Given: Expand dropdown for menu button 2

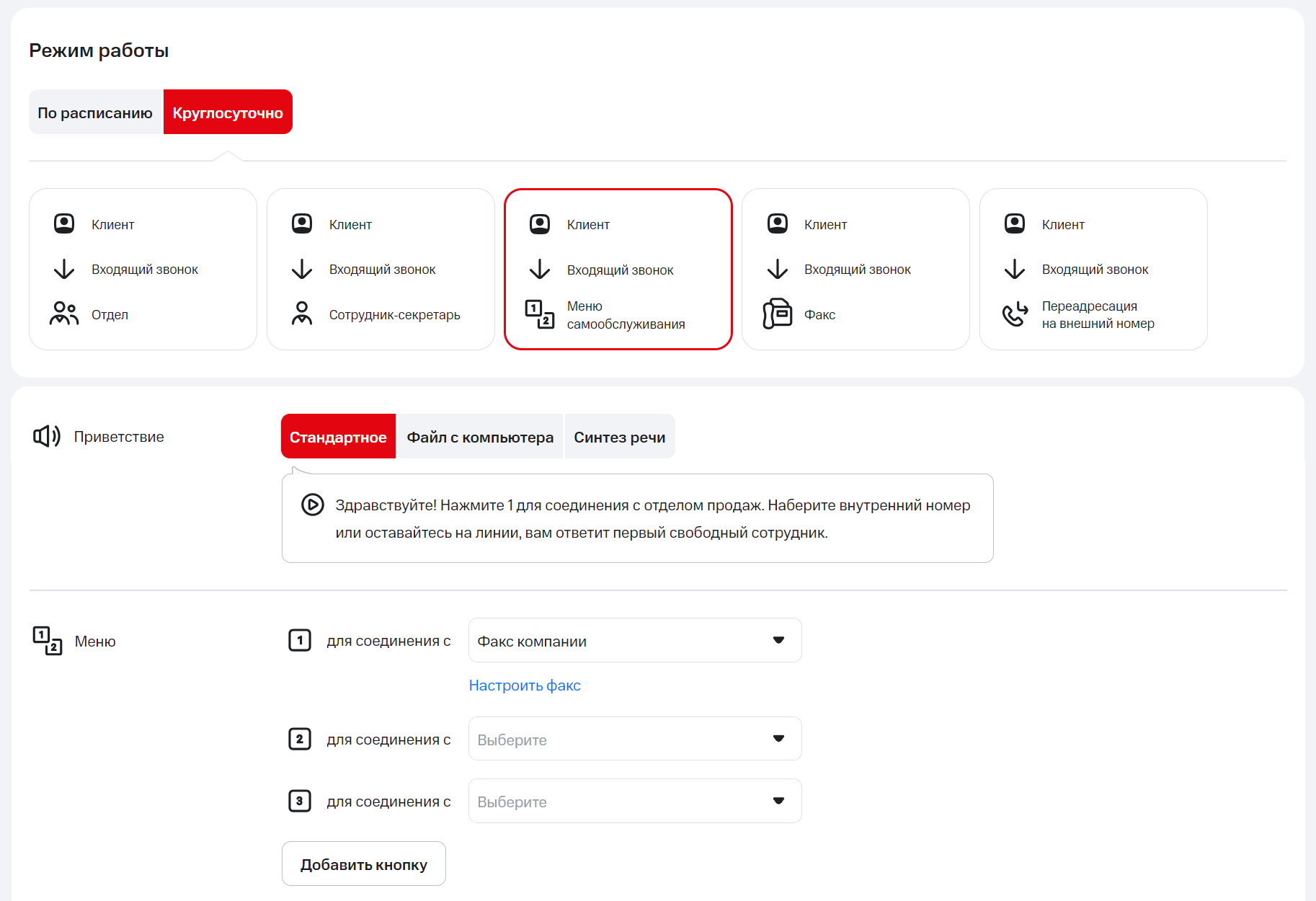Looking at the screenshot, I should (x=634, y=739).
